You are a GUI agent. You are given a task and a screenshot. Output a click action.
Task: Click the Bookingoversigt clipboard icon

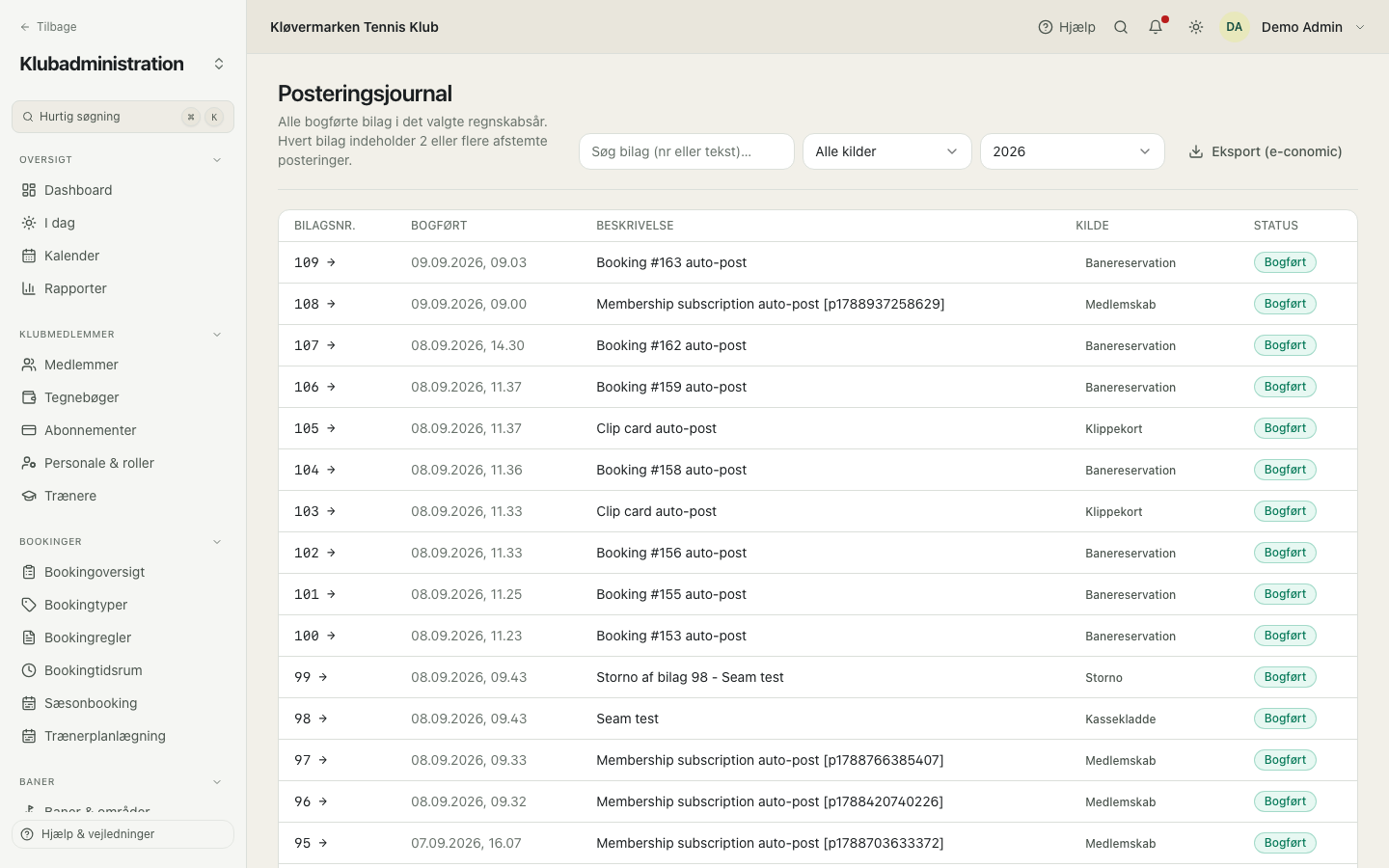coord(29,572)
